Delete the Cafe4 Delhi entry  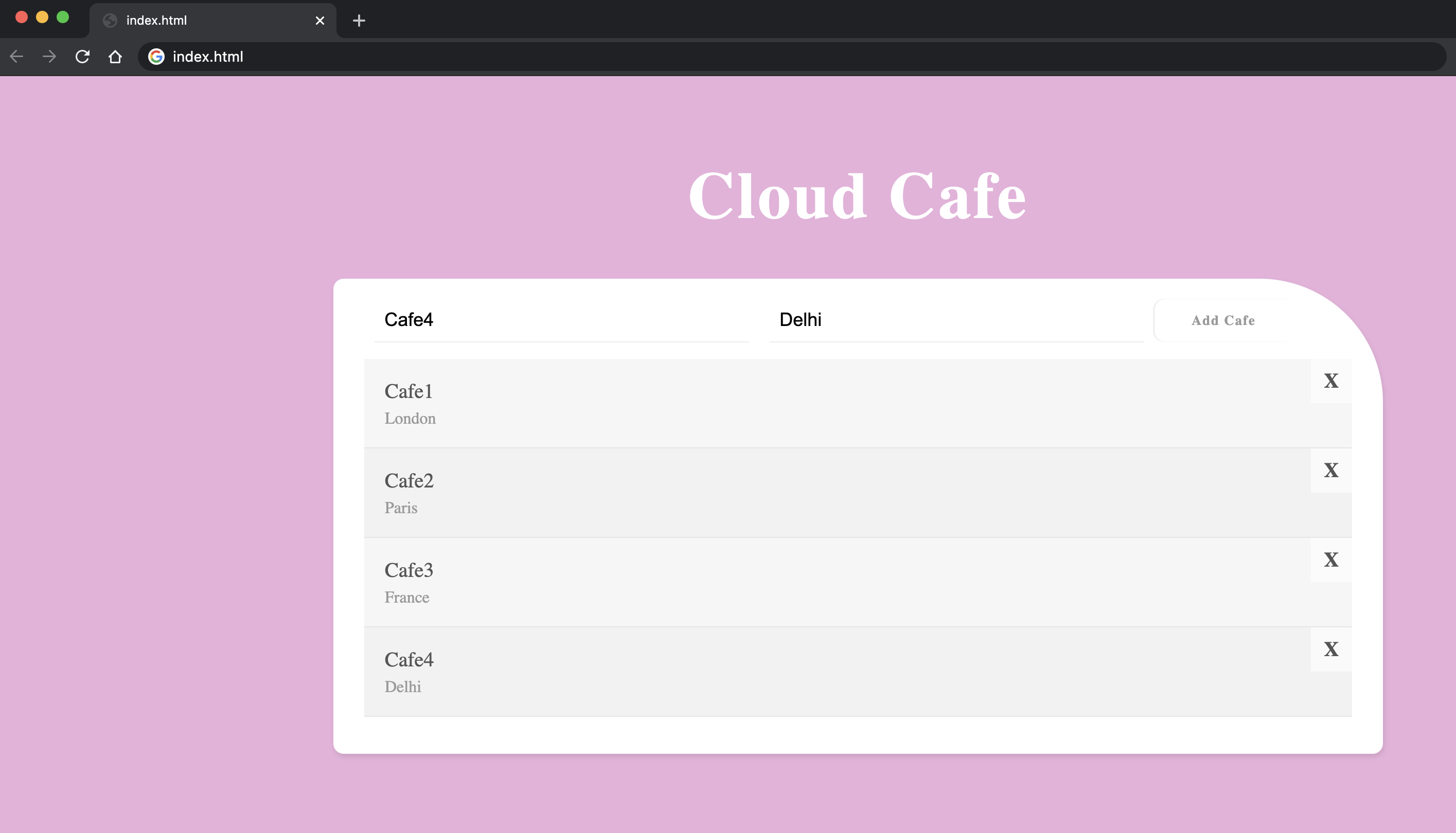tap(1330, 649)
